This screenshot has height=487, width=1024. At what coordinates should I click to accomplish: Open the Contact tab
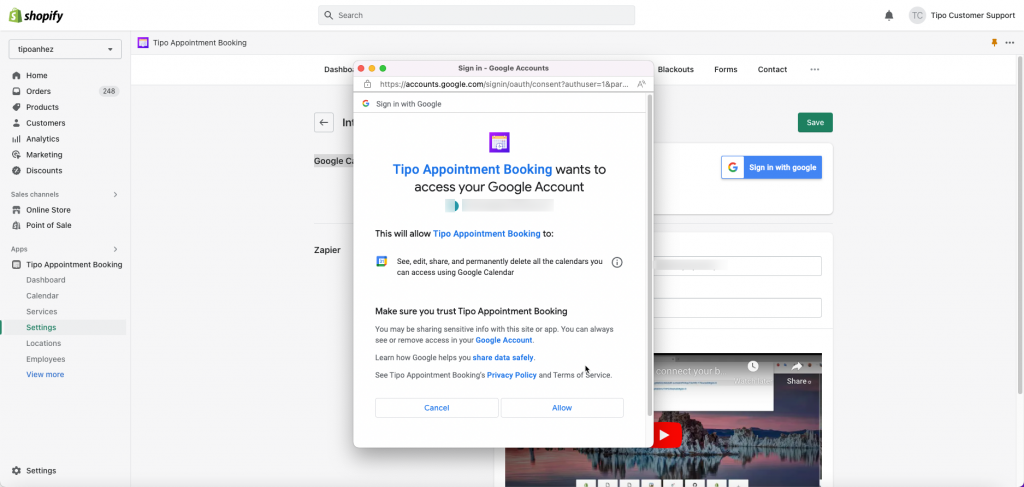tap(772, 69)
